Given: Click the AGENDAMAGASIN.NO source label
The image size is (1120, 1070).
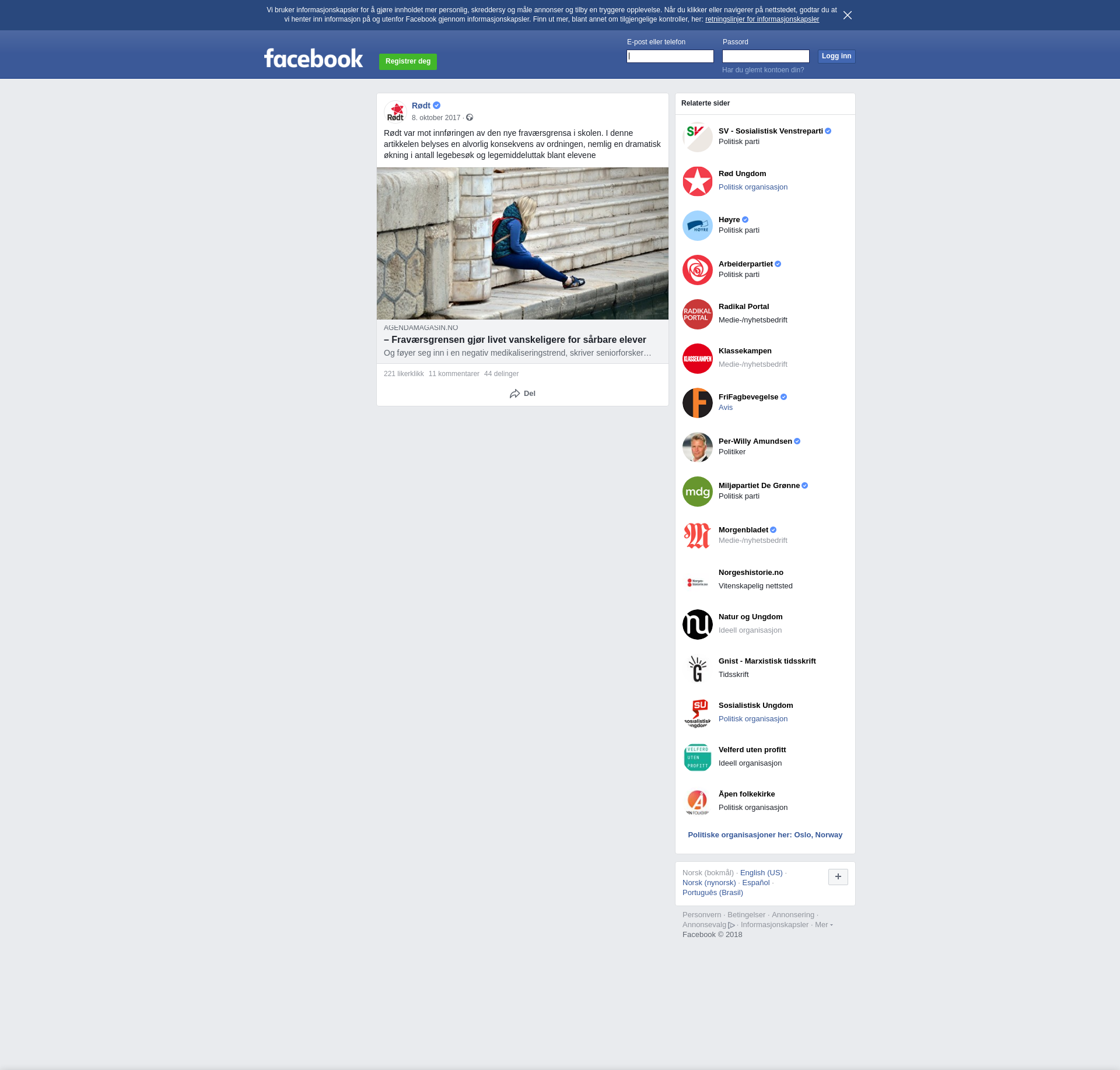Looking at the screenshot, I should pyautogui.click(x=421, y=328).
